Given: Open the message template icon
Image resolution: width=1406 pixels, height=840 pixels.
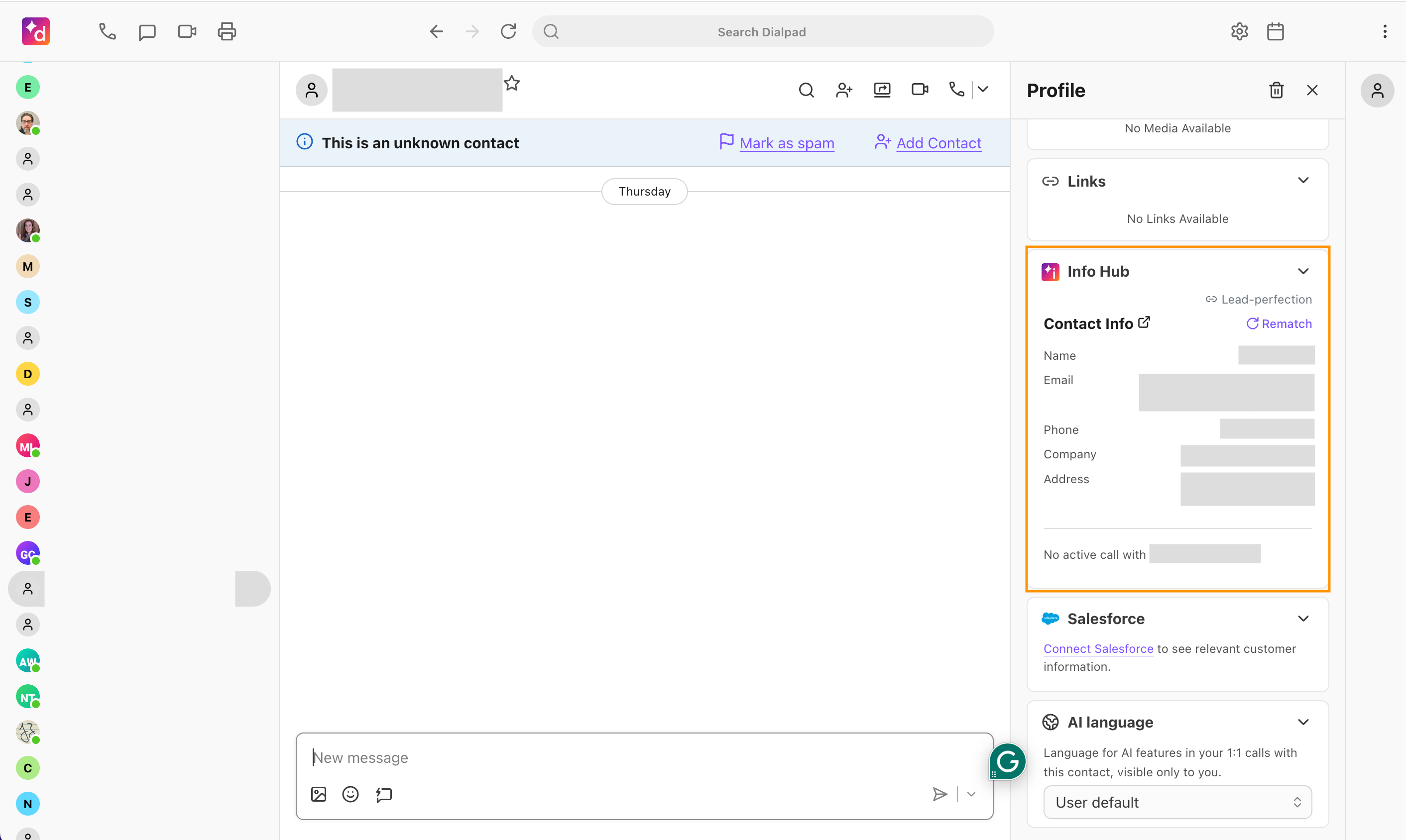Looking at the screenshot, I should 384,794.
